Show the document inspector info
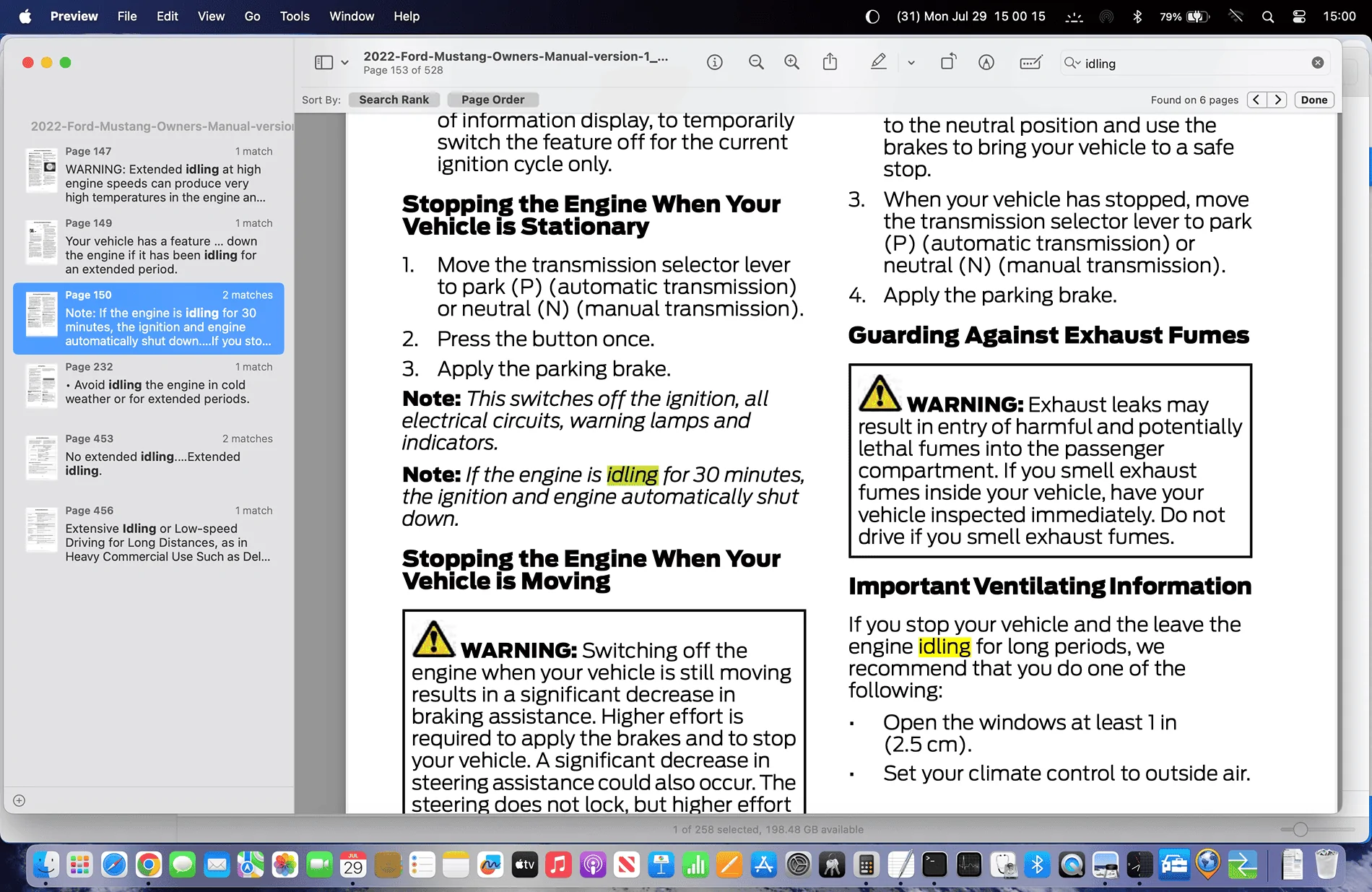Viewport: 1372px width, 892px height. [715, 63]
